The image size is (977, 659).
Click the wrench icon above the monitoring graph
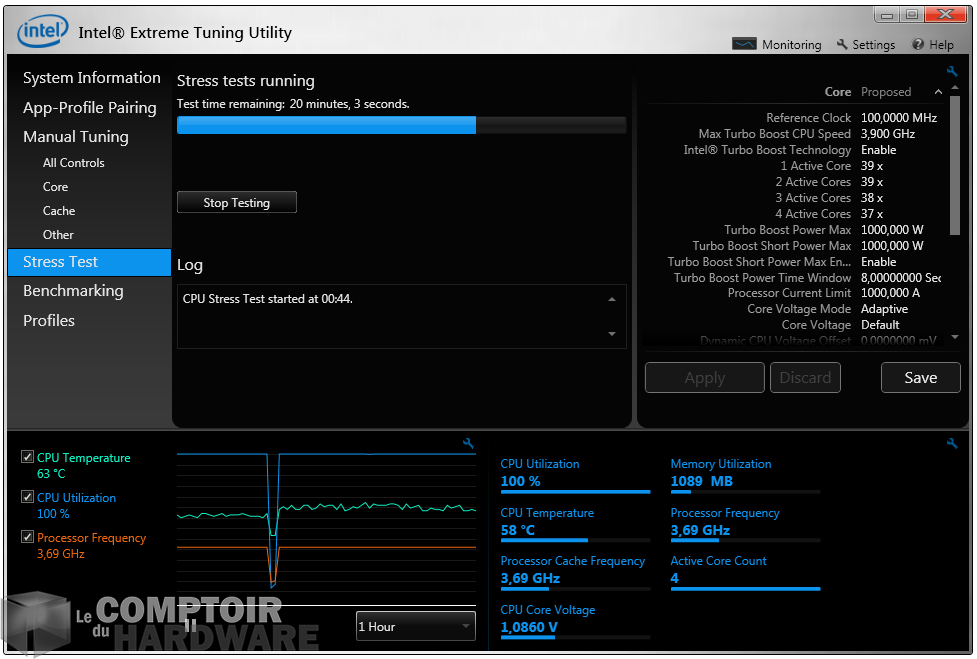point(468,443)
